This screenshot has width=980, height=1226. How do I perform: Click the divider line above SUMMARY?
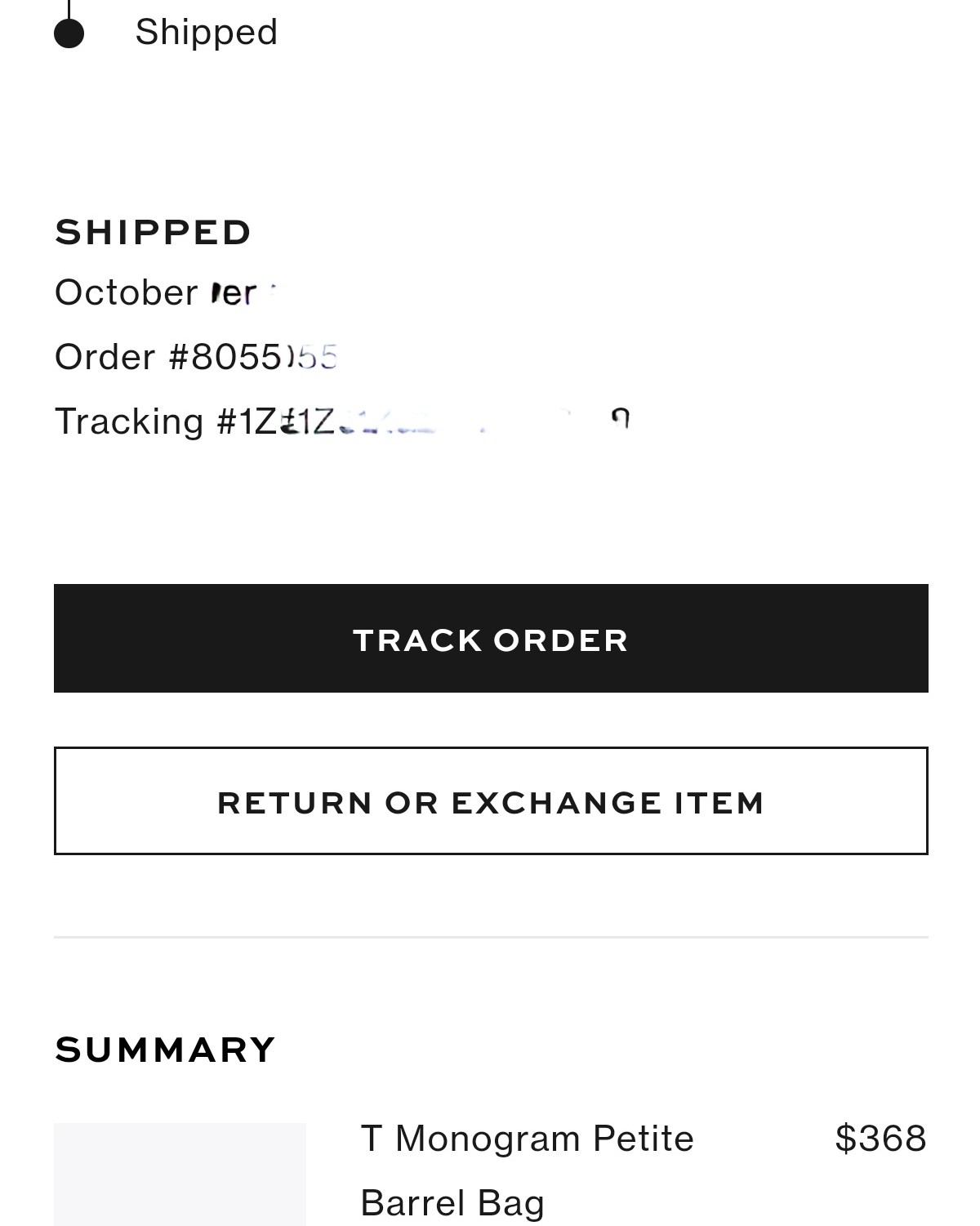pos(491,937)
